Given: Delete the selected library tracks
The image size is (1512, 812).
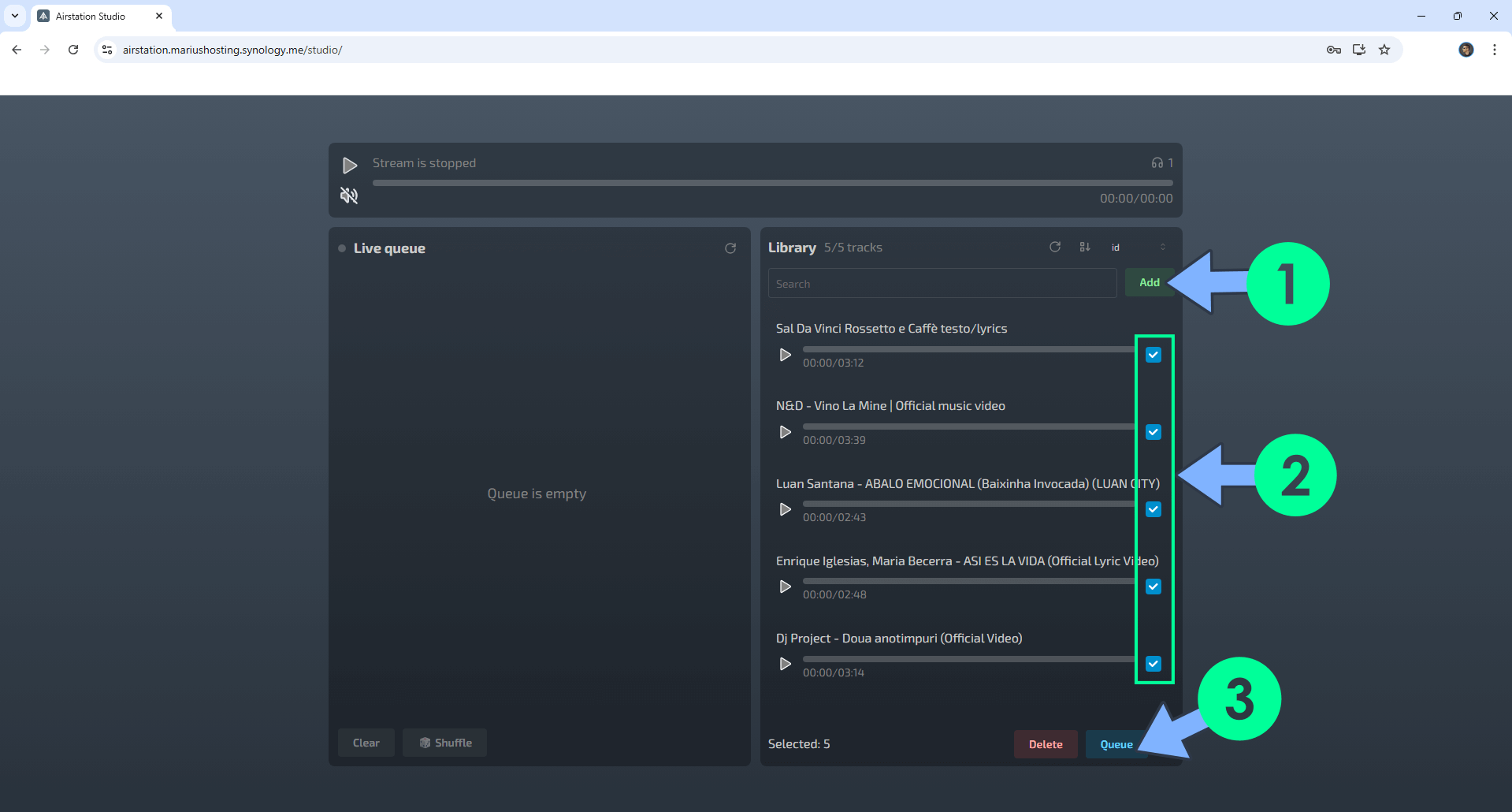Looking at the screenshot, I should (1046, 744).
